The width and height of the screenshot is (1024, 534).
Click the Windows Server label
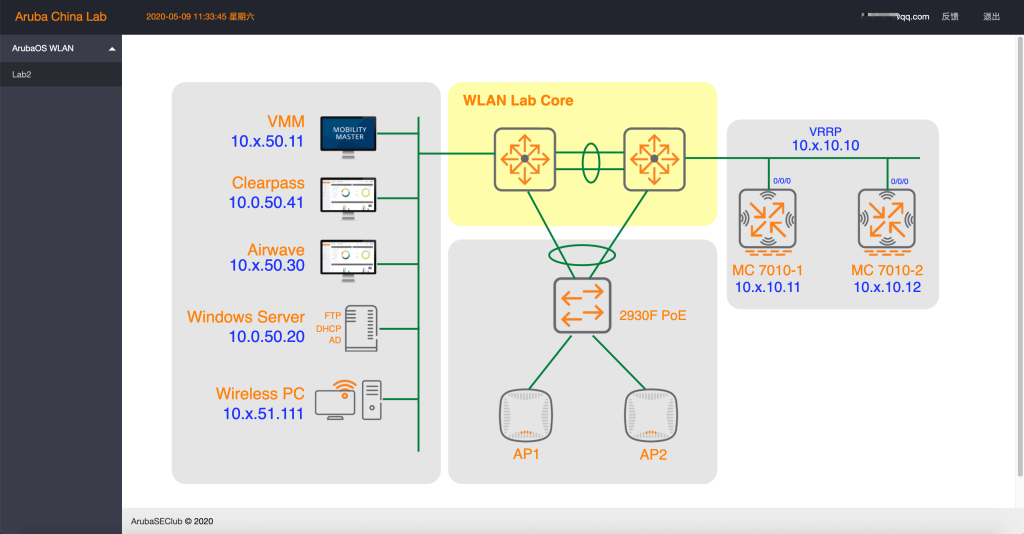pos(246,317)
